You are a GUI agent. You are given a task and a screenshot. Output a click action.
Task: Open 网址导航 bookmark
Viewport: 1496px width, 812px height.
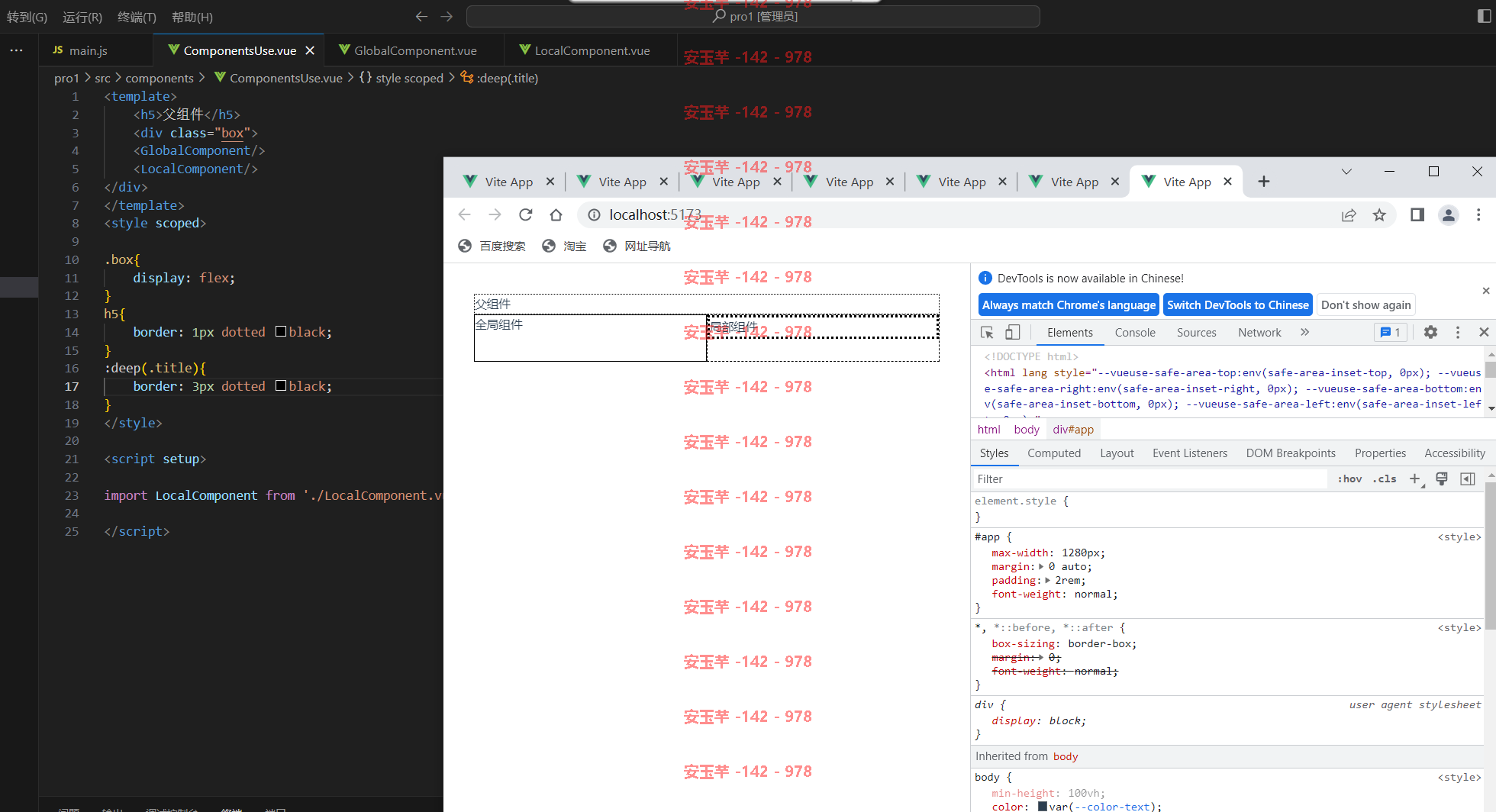(x=637, y=246)
